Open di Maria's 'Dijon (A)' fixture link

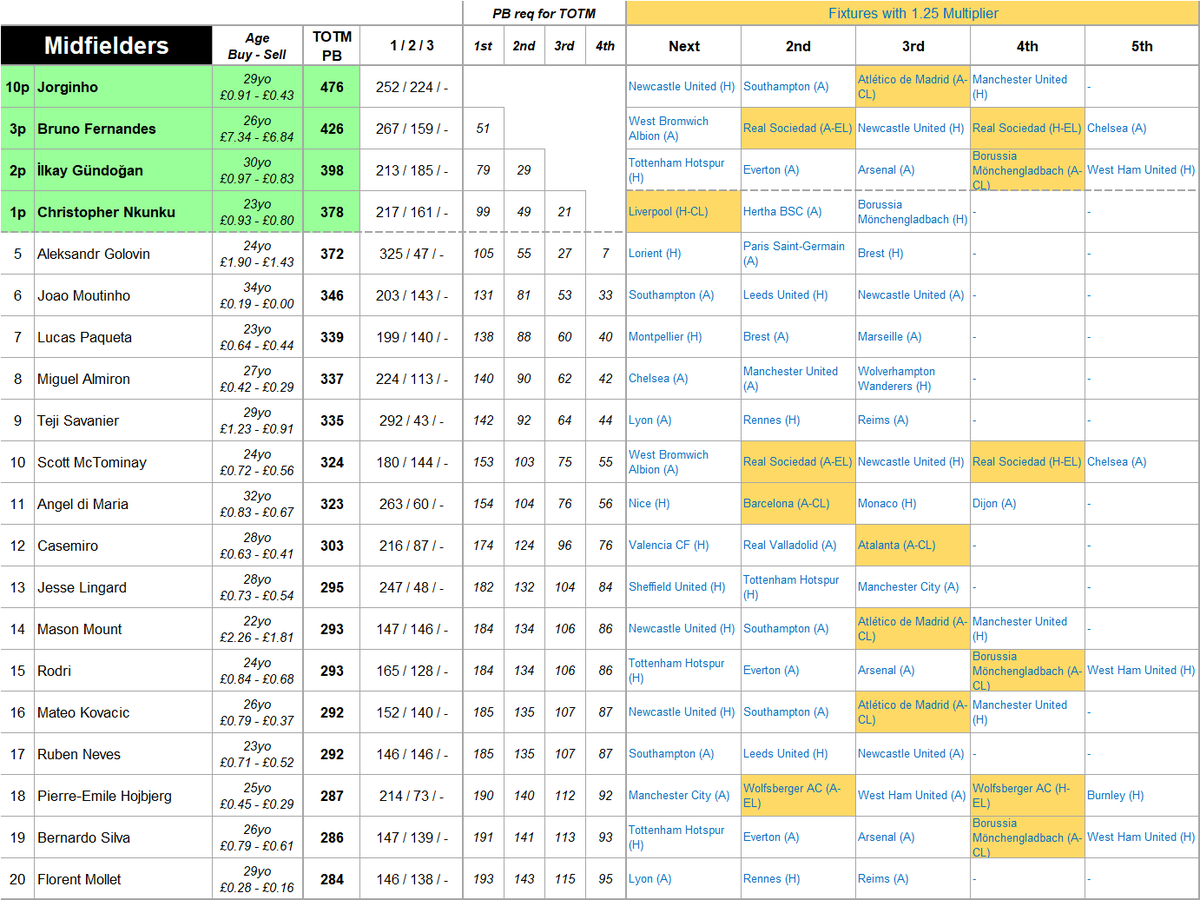[995, 504]
